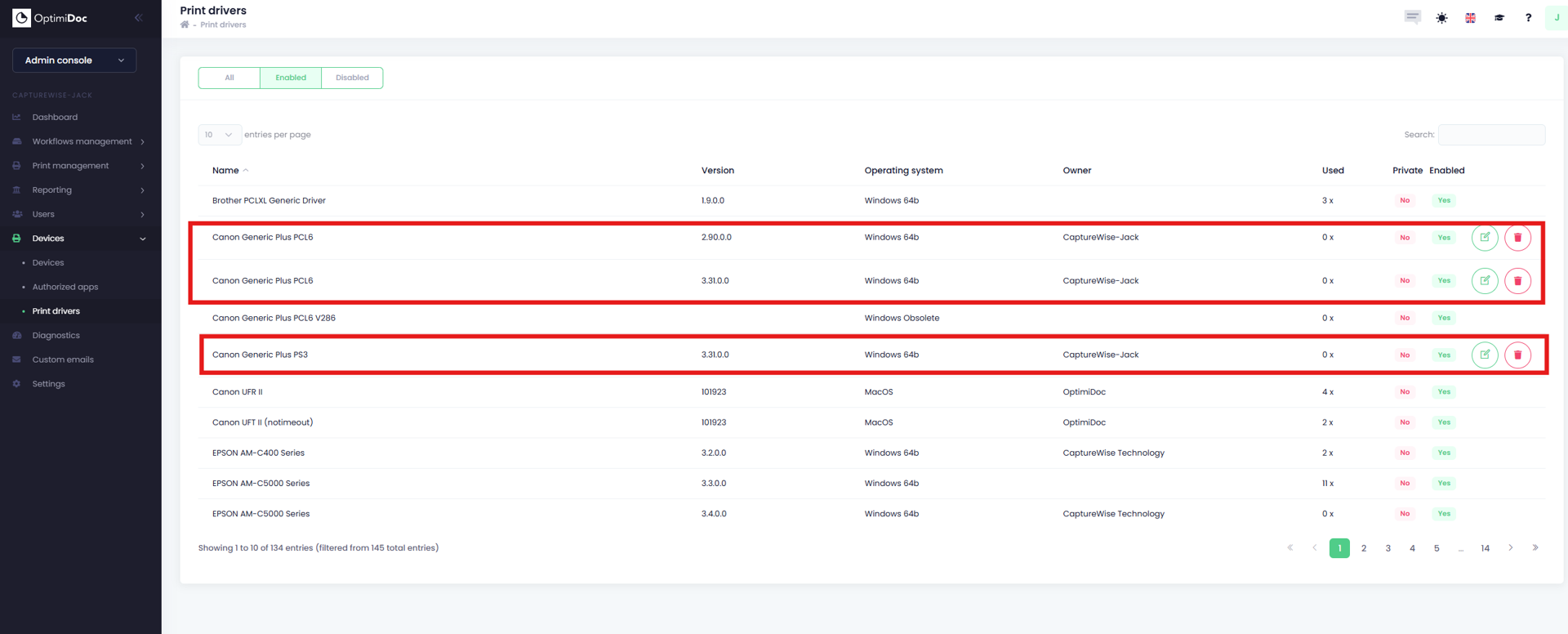Delete Canon Generic Plus PCL6 version 3.31.0.0
The height and width of the screenshot is (634, 1568).
click(1517, 281)
